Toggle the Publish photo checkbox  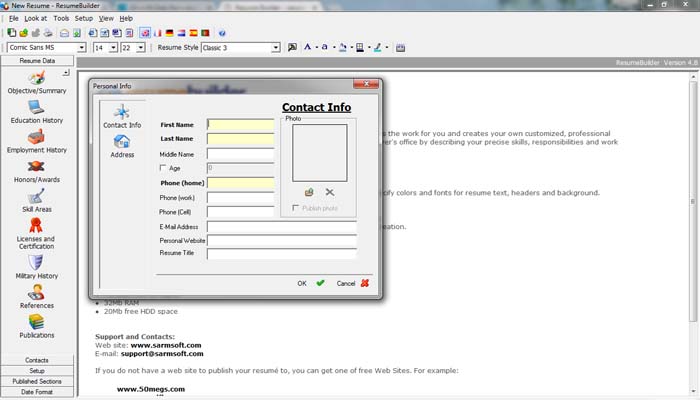295,208
